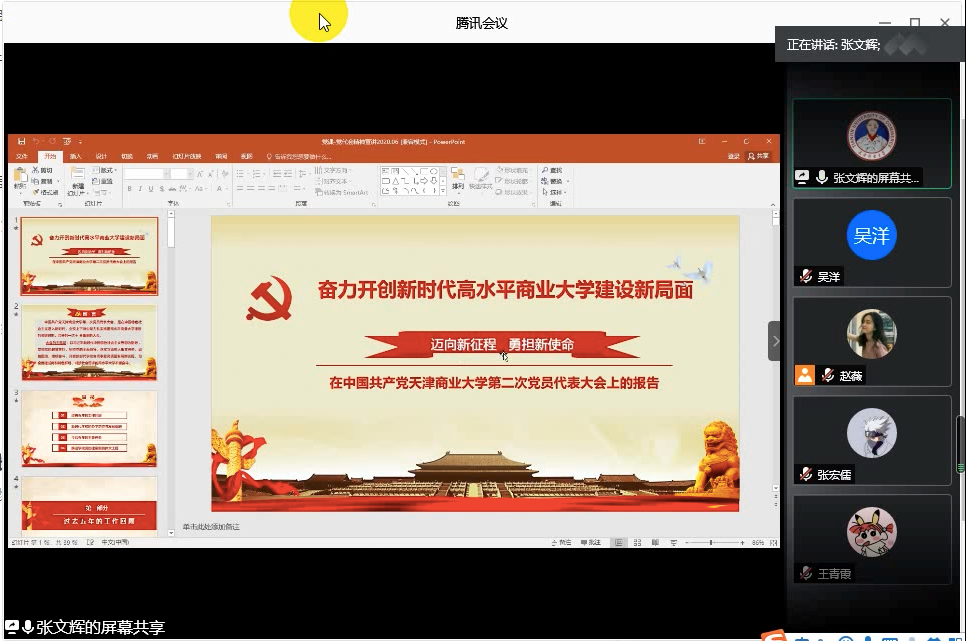The image size is (966, 641).
Task: Select slide 2 thumbnail in the slide panel
Action: 90,342
